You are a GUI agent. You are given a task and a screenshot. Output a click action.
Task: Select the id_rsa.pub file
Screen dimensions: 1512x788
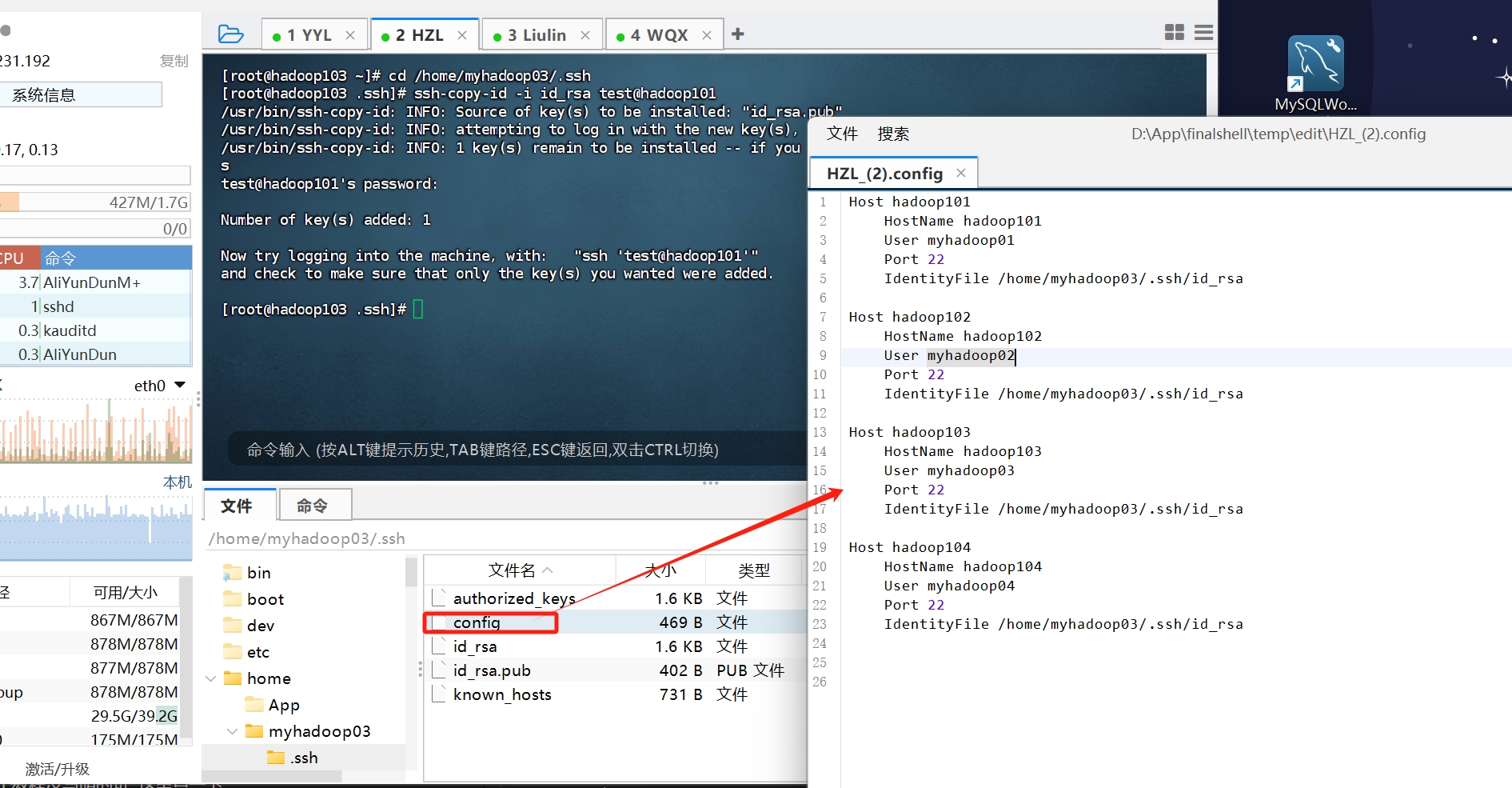tap(492, 670)
